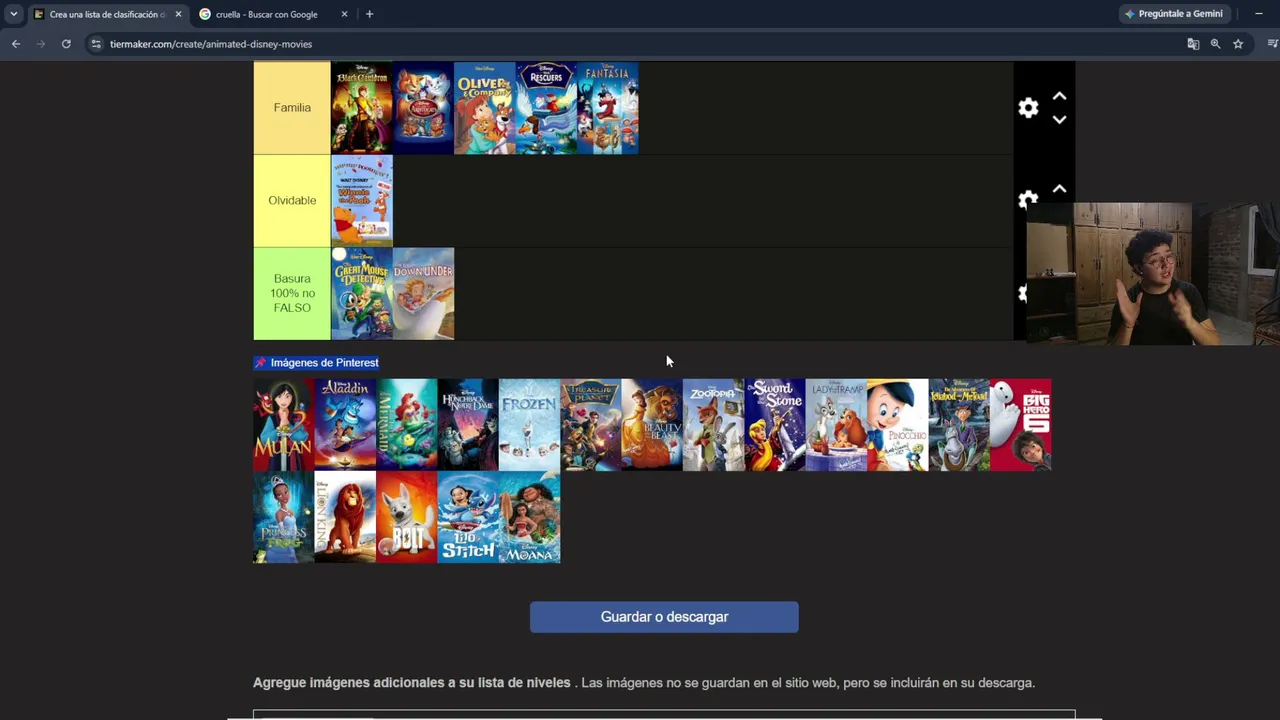Screen dimensions: 1280x720
Task: Click the 'Basura 100% no FALSO' tier label
Action: tap(292, 293)
